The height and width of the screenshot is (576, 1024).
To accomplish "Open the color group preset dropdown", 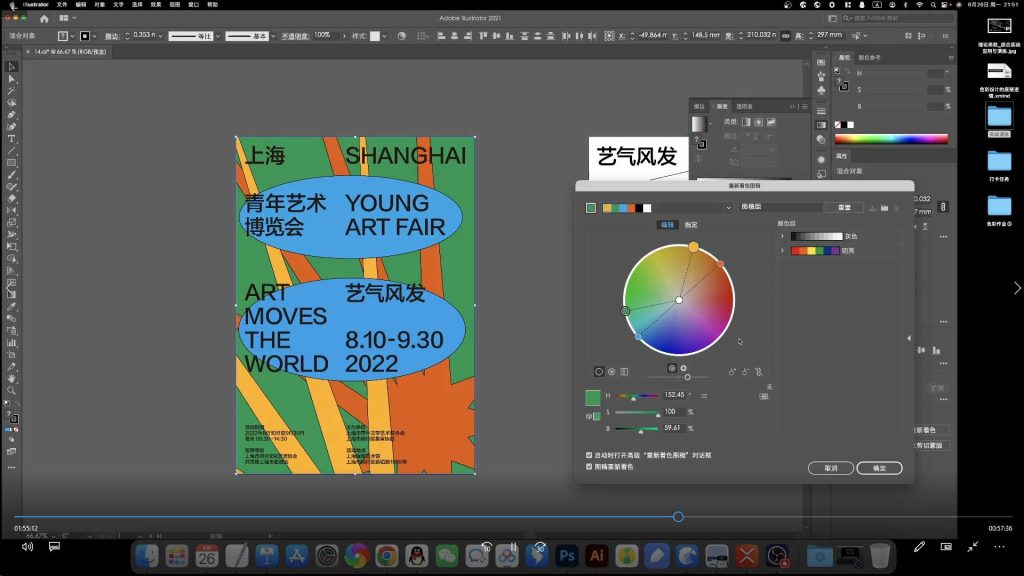I will (728, 206).
